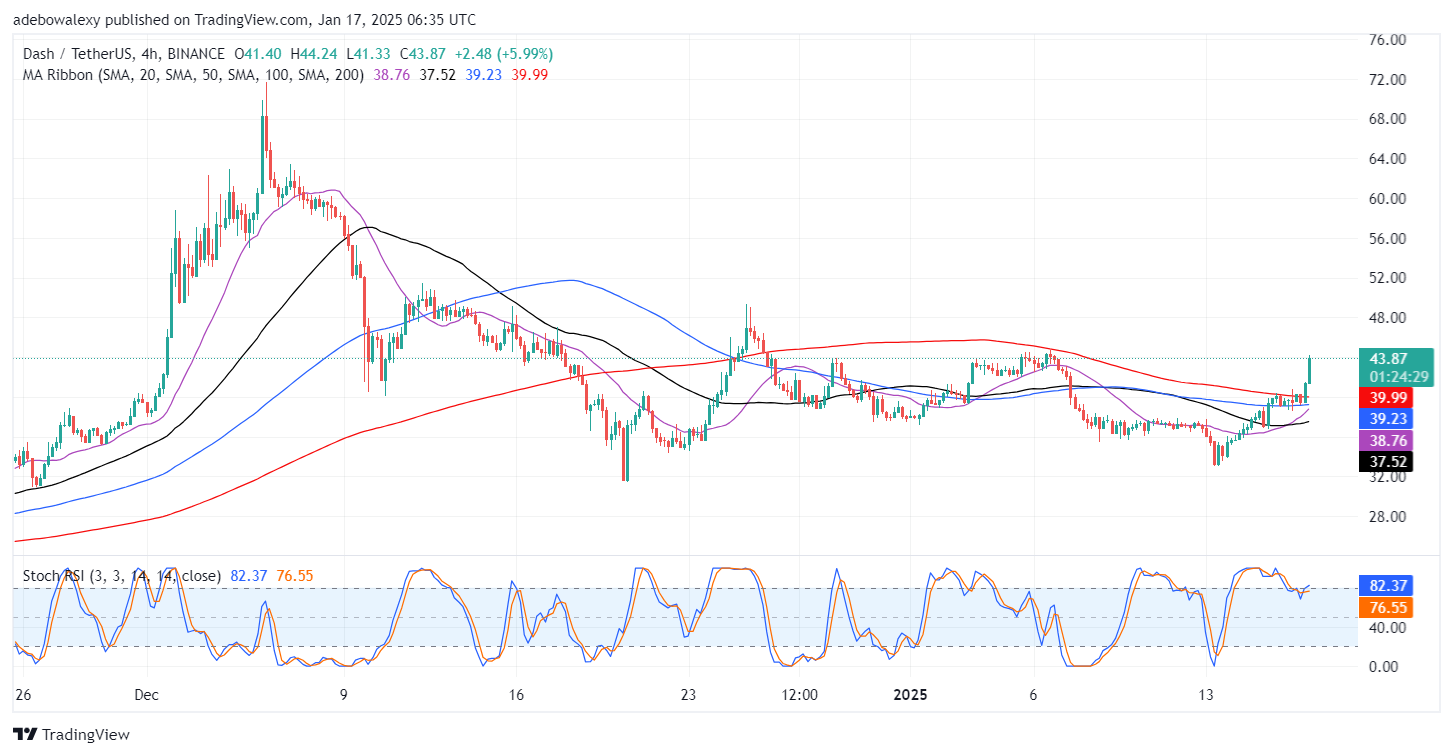Click the published-on TradingView.com header text
This screenshot has width=1453, height=756.
(x=244, y=20)
